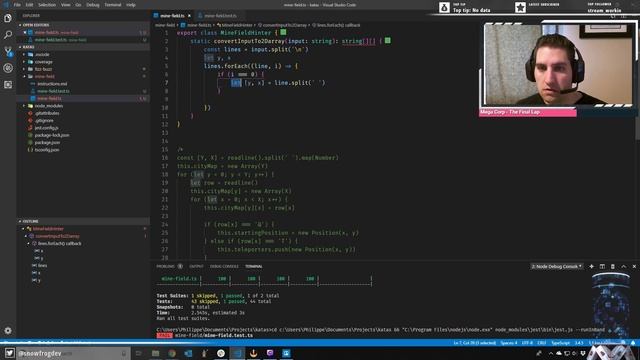Open the Debug menu
Screen dimensions: 640x360
[x=93, y=5]
